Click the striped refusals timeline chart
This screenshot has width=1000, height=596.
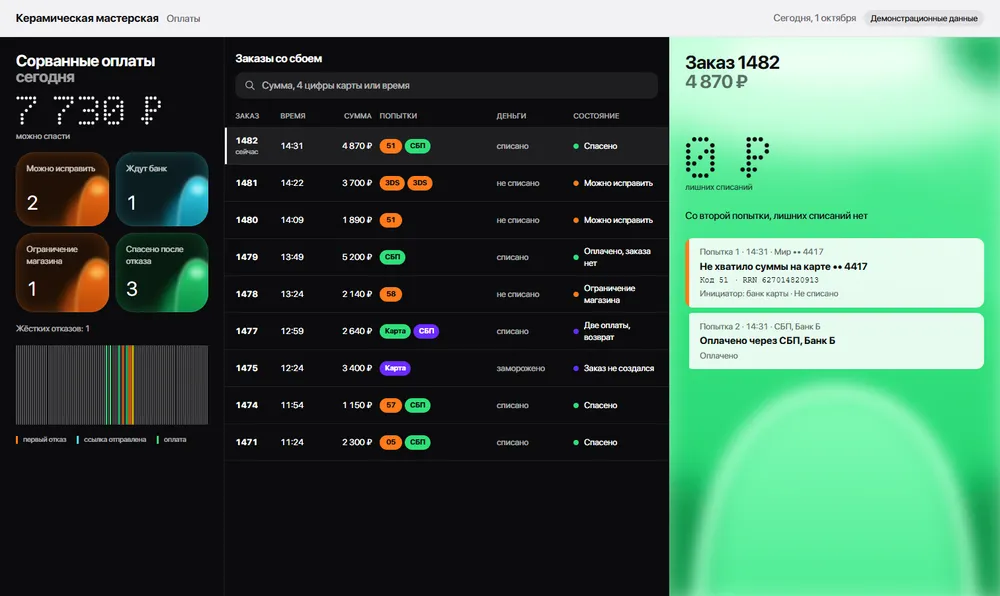click(112, 385)
